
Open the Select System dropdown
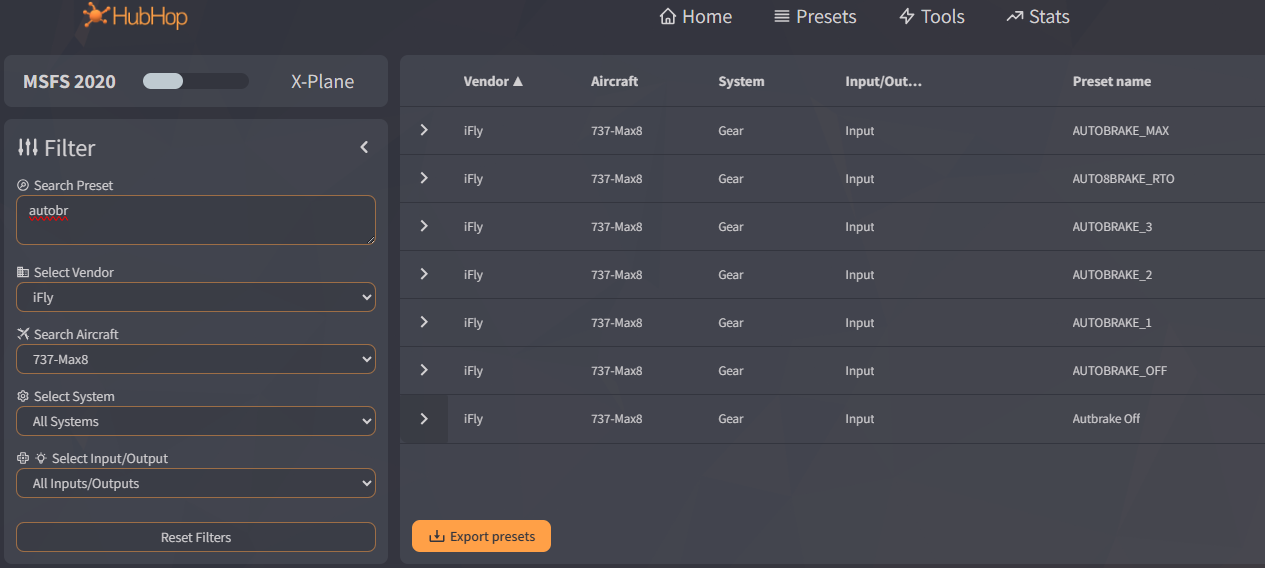196,421
